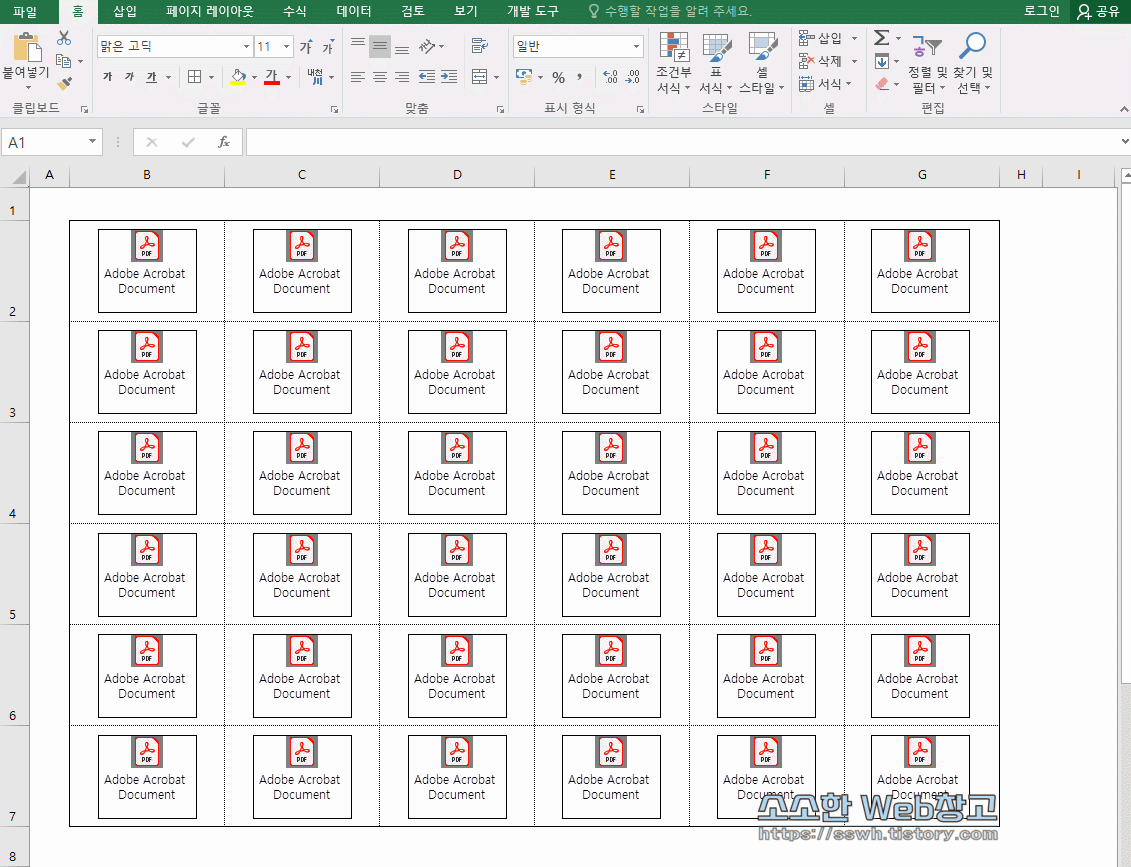Increase font size with the larger 가 icon

[307, 47]
